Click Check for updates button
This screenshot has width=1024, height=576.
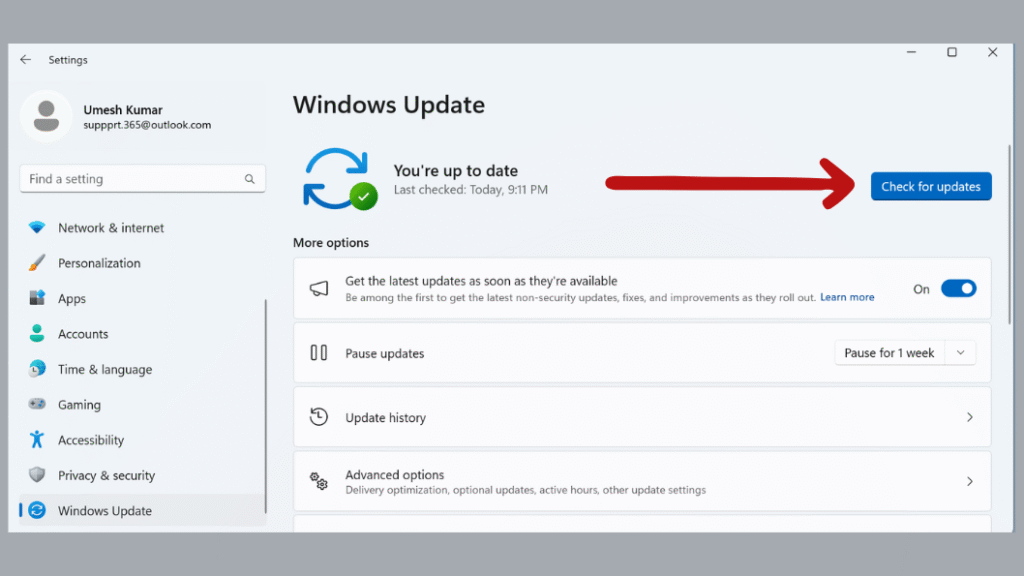coord(931,186)
